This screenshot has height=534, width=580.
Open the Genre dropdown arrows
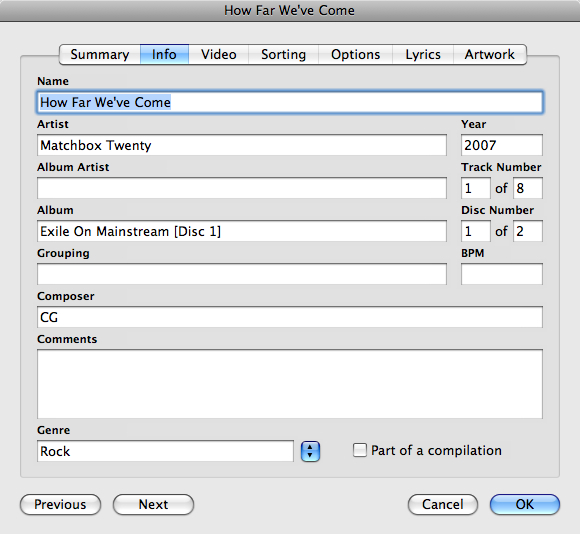[x=310, y=451]
